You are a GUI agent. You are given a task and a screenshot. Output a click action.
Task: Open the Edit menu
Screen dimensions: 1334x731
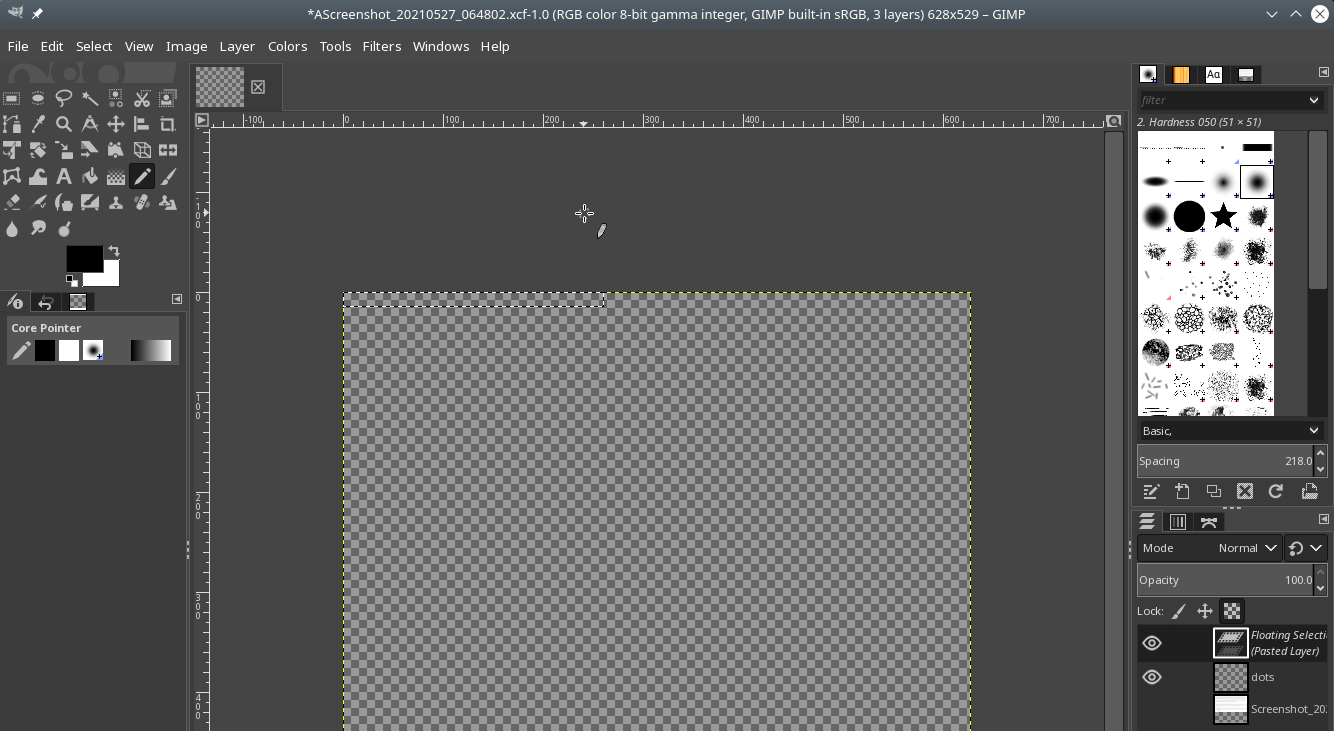point(52,46)
